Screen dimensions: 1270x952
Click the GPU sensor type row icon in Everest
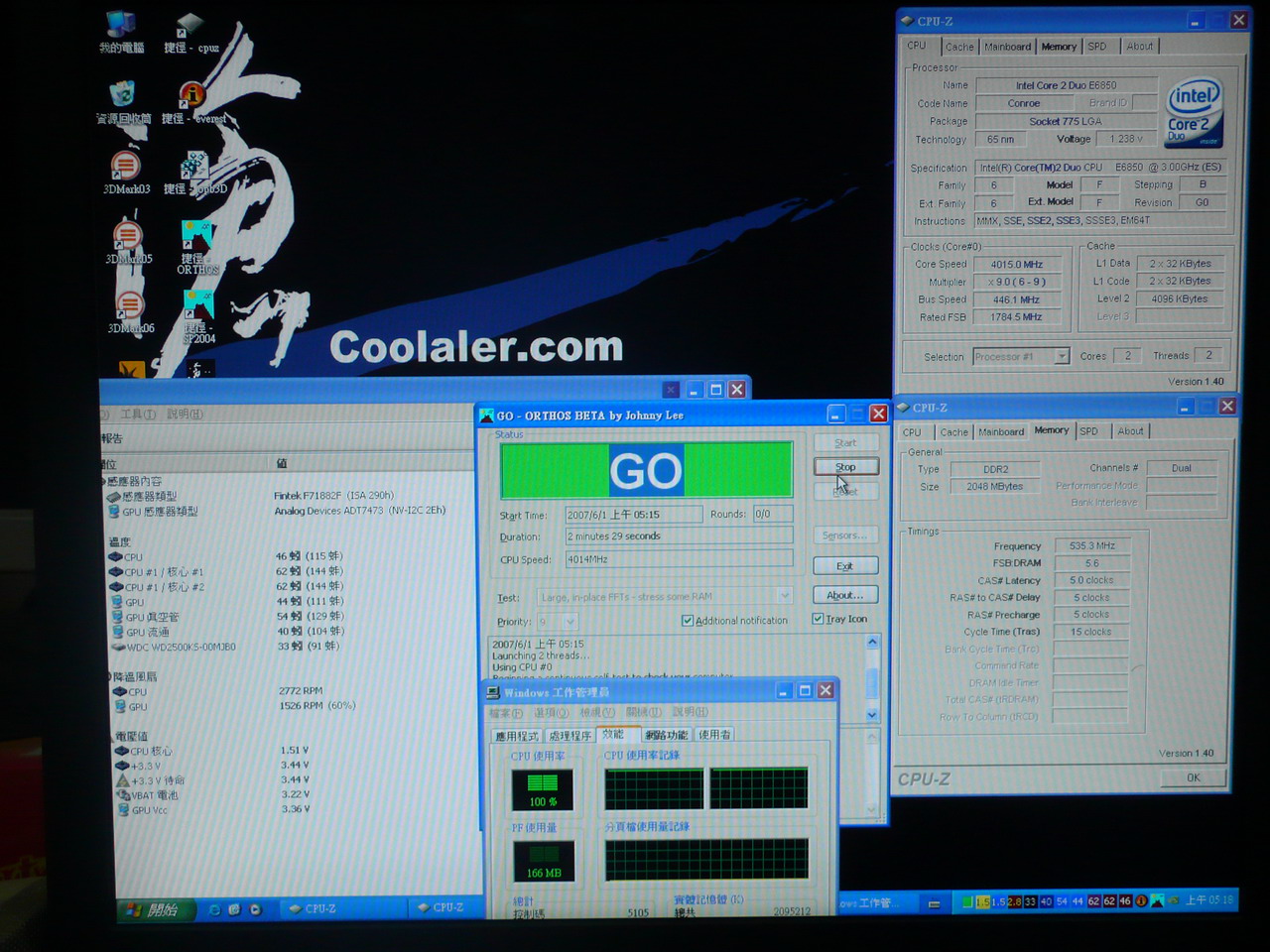tap(114, 512)
